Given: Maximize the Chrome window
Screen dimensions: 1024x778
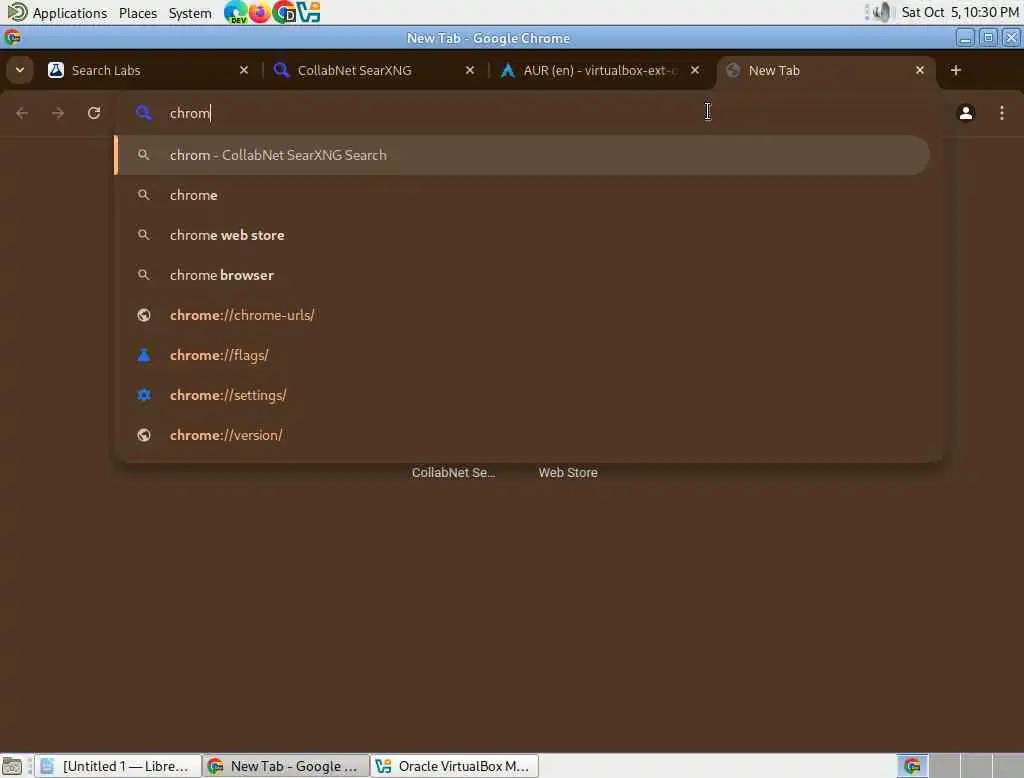Looking at the screenshot, I should pyautogui.click(x=988, y=38).
